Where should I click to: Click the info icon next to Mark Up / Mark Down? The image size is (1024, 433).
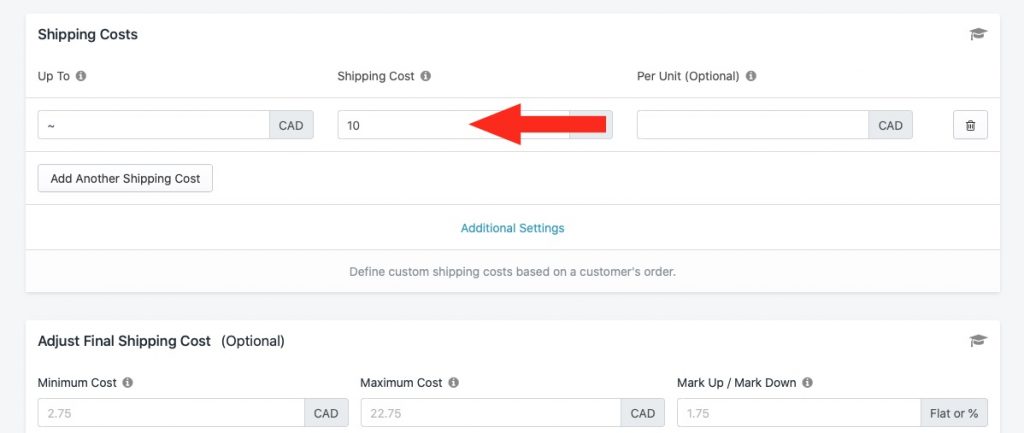807,383
